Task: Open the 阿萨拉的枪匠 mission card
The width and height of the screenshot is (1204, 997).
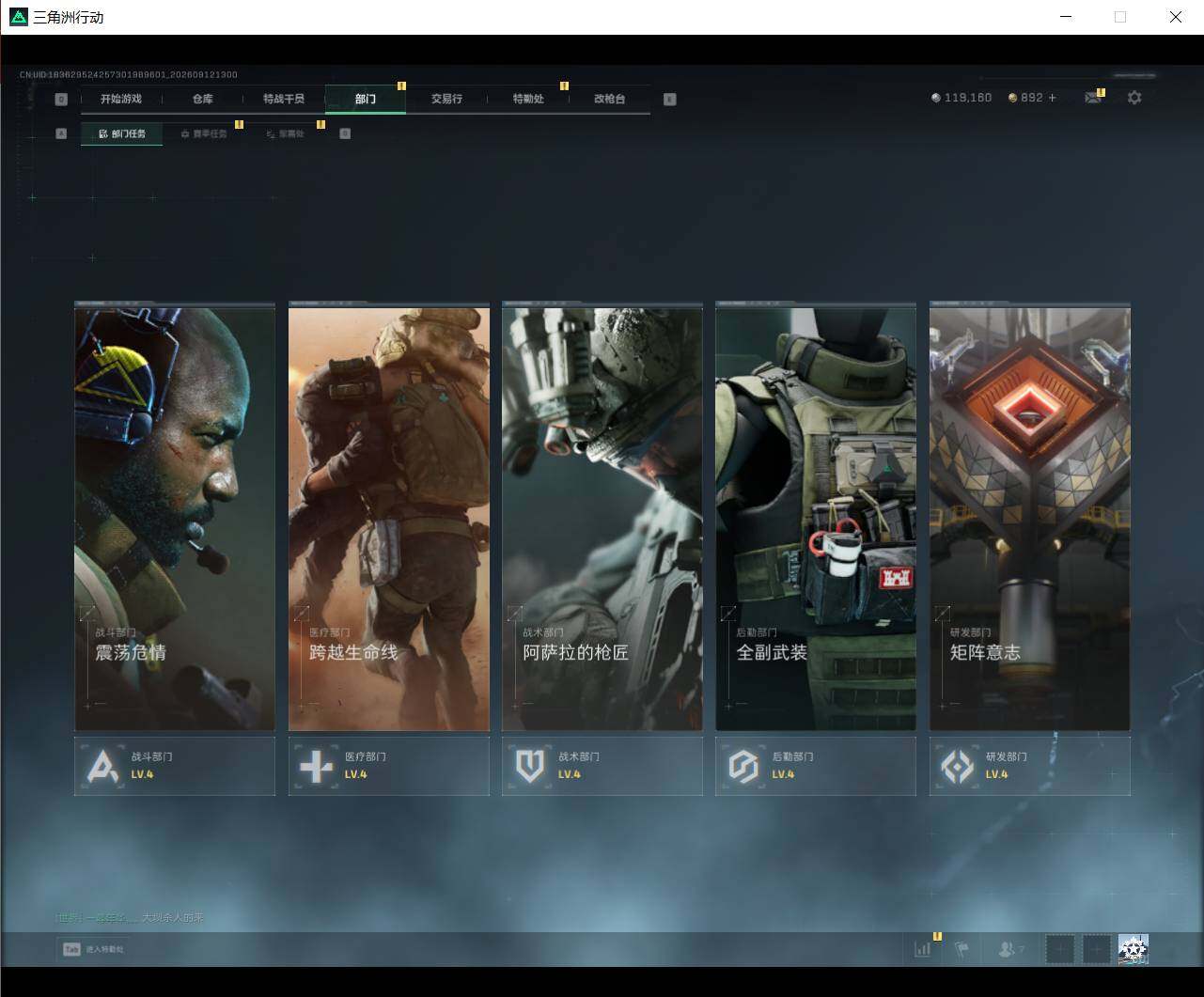Action: (x=602, y=517)
